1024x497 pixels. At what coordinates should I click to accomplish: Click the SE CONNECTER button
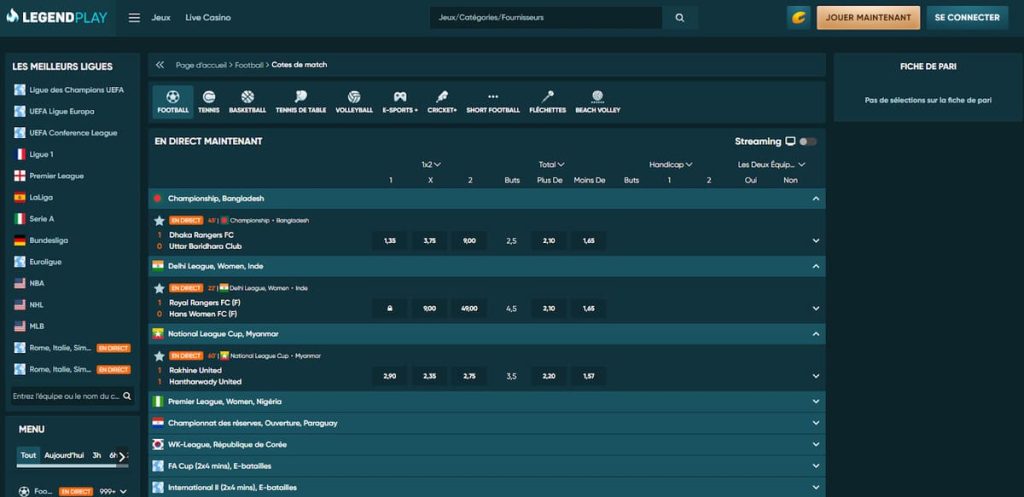(x=967, y=18)
